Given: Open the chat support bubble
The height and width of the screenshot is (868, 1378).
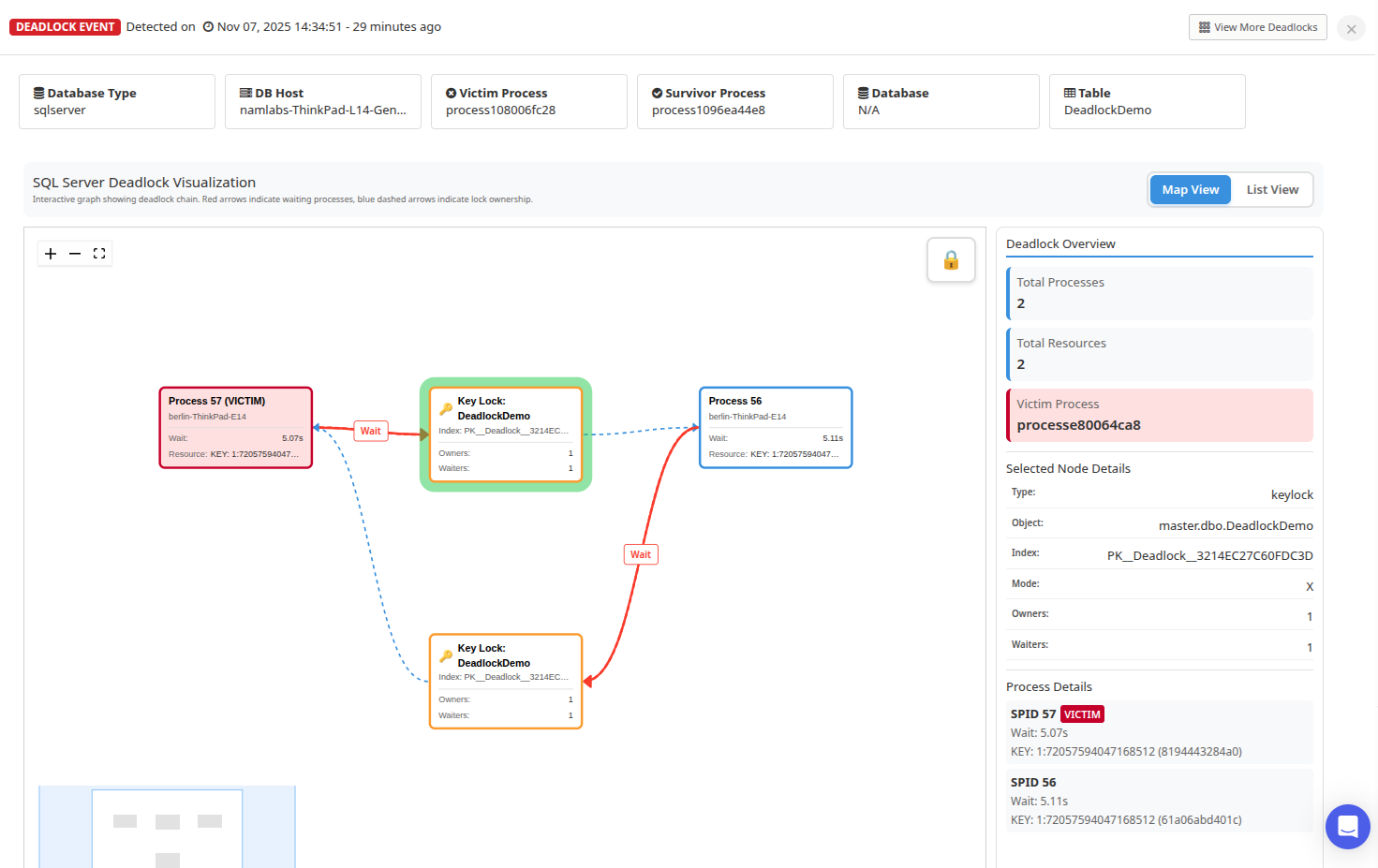Looking at the screenshot, I should click(1347, 827).
